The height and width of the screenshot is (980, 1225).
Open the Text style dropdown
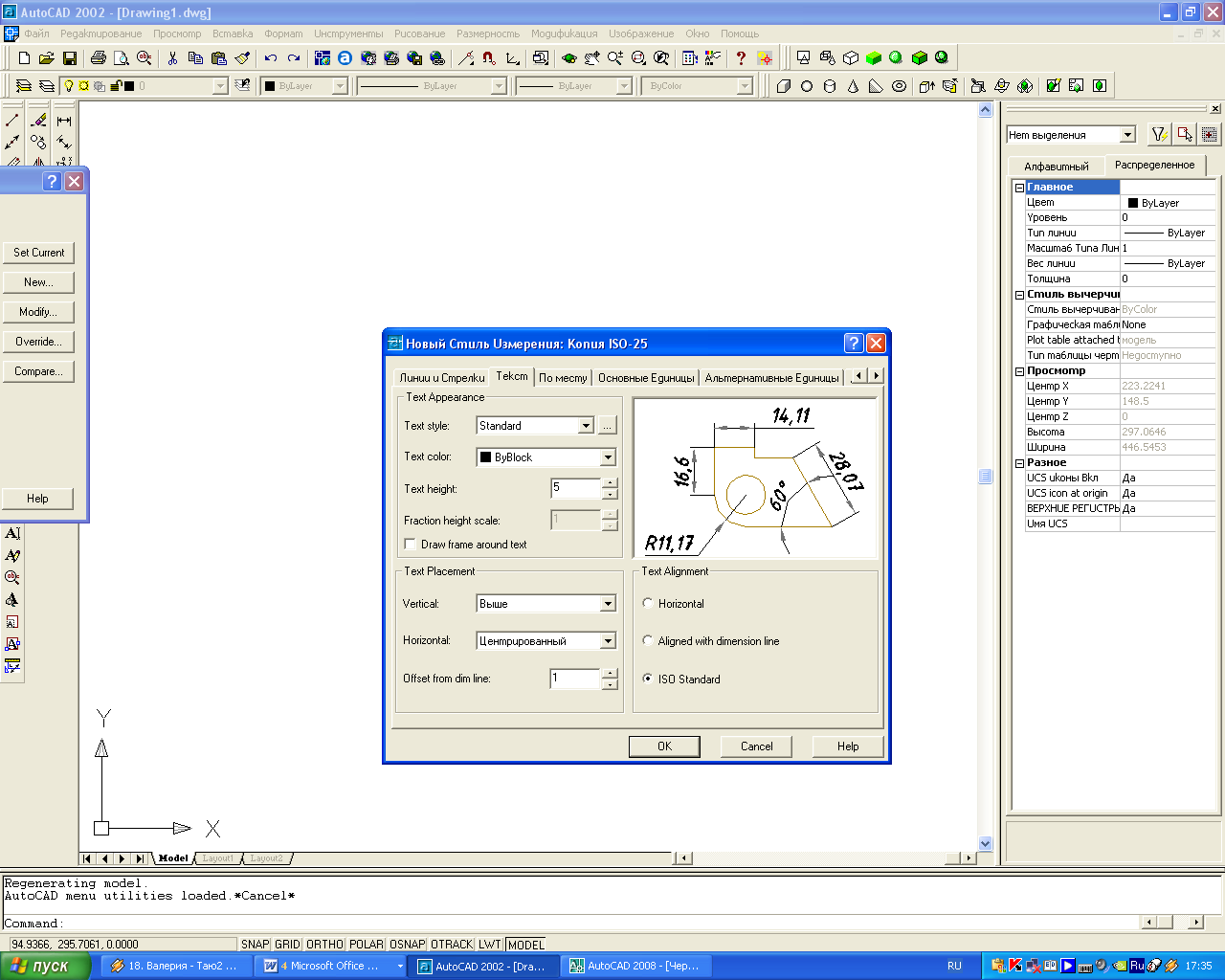[587, 426]
